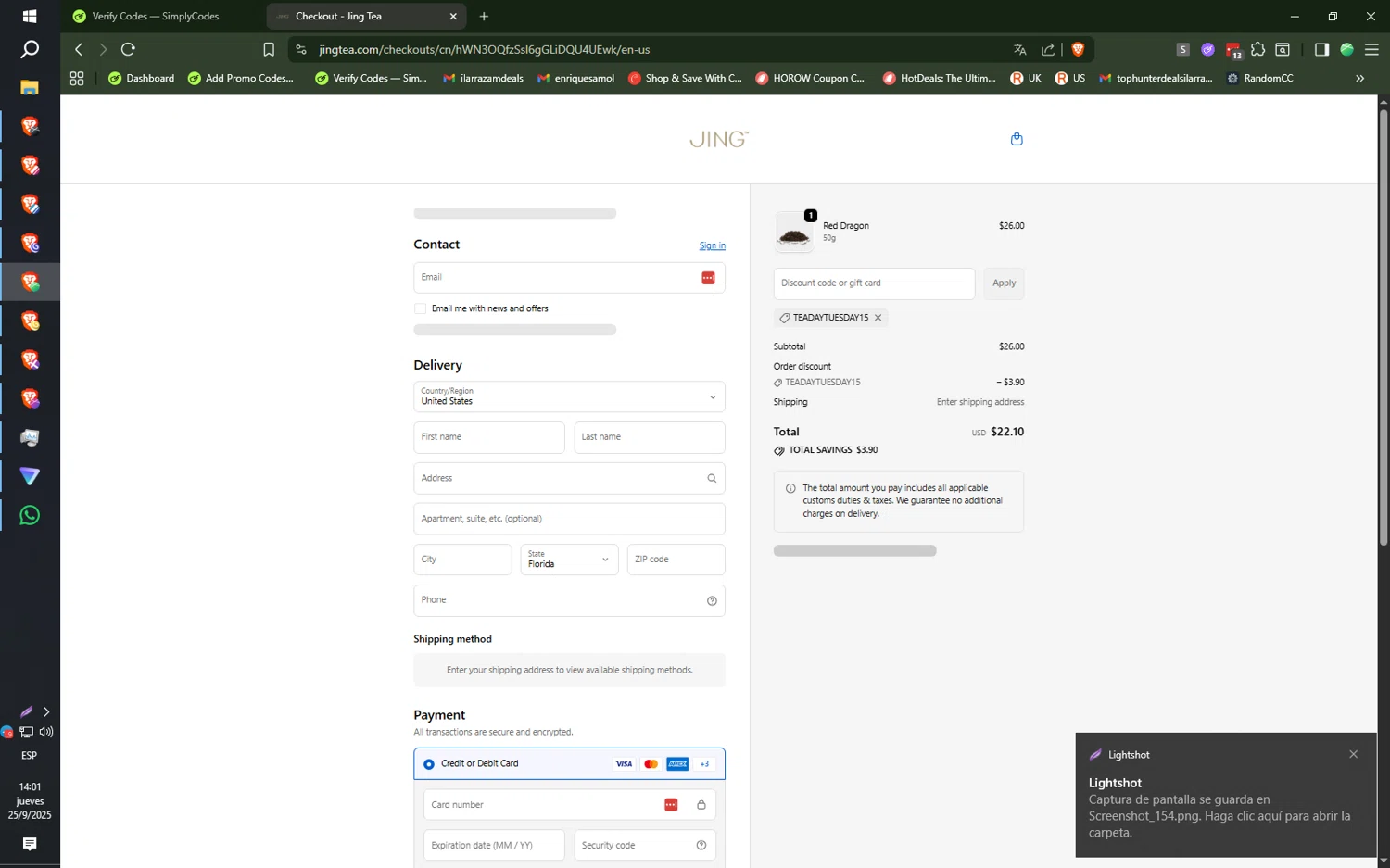Image resolution: width=1390 pixels, height=868 pixels.
Task: Open a new browser tab
Action: [x=484, y=16]
